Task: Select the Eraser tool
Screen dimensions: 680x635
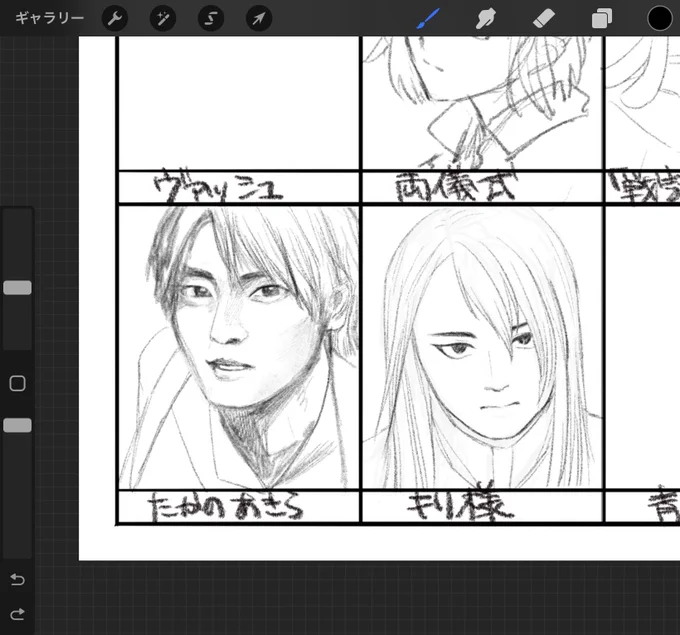Action: coord(544,19)
